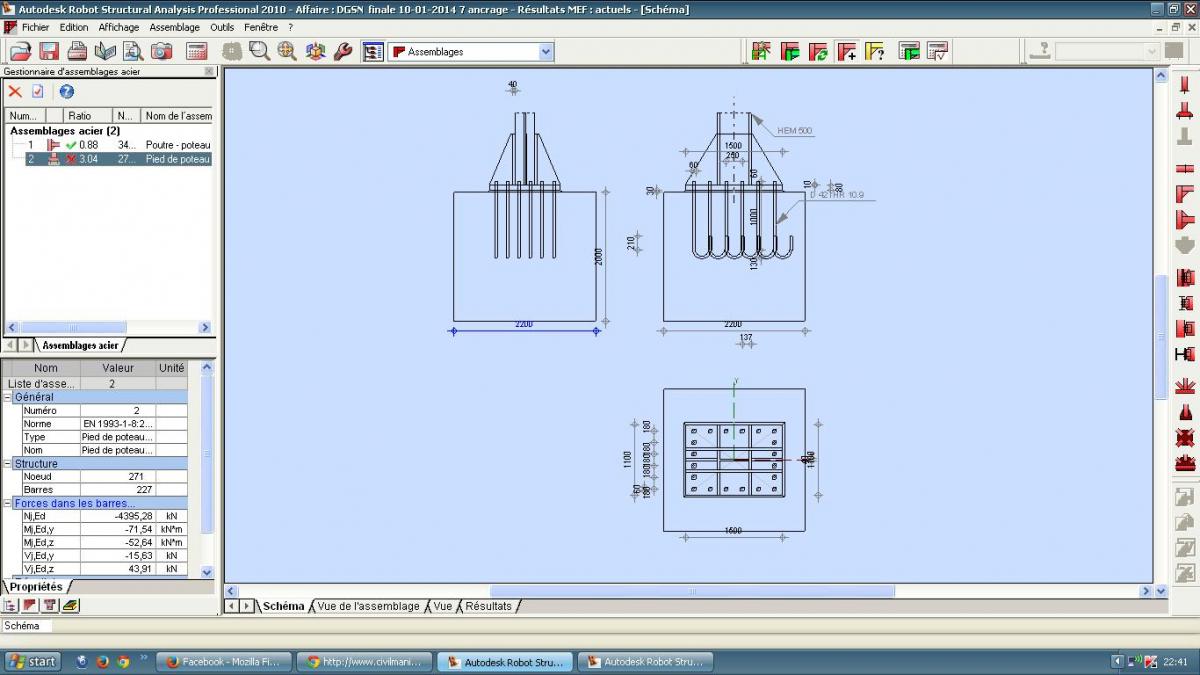Open the Outils menu

(222, 27)
